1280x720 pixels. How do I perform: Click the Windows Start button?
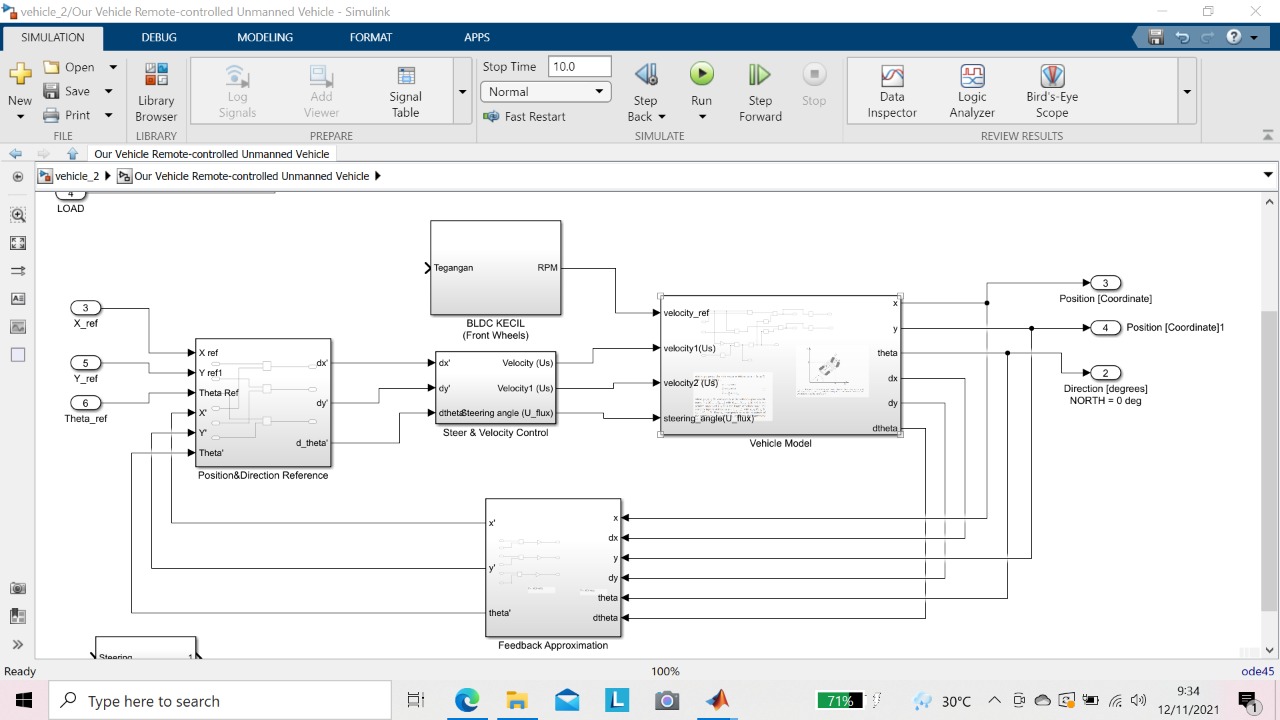(23, 700)
